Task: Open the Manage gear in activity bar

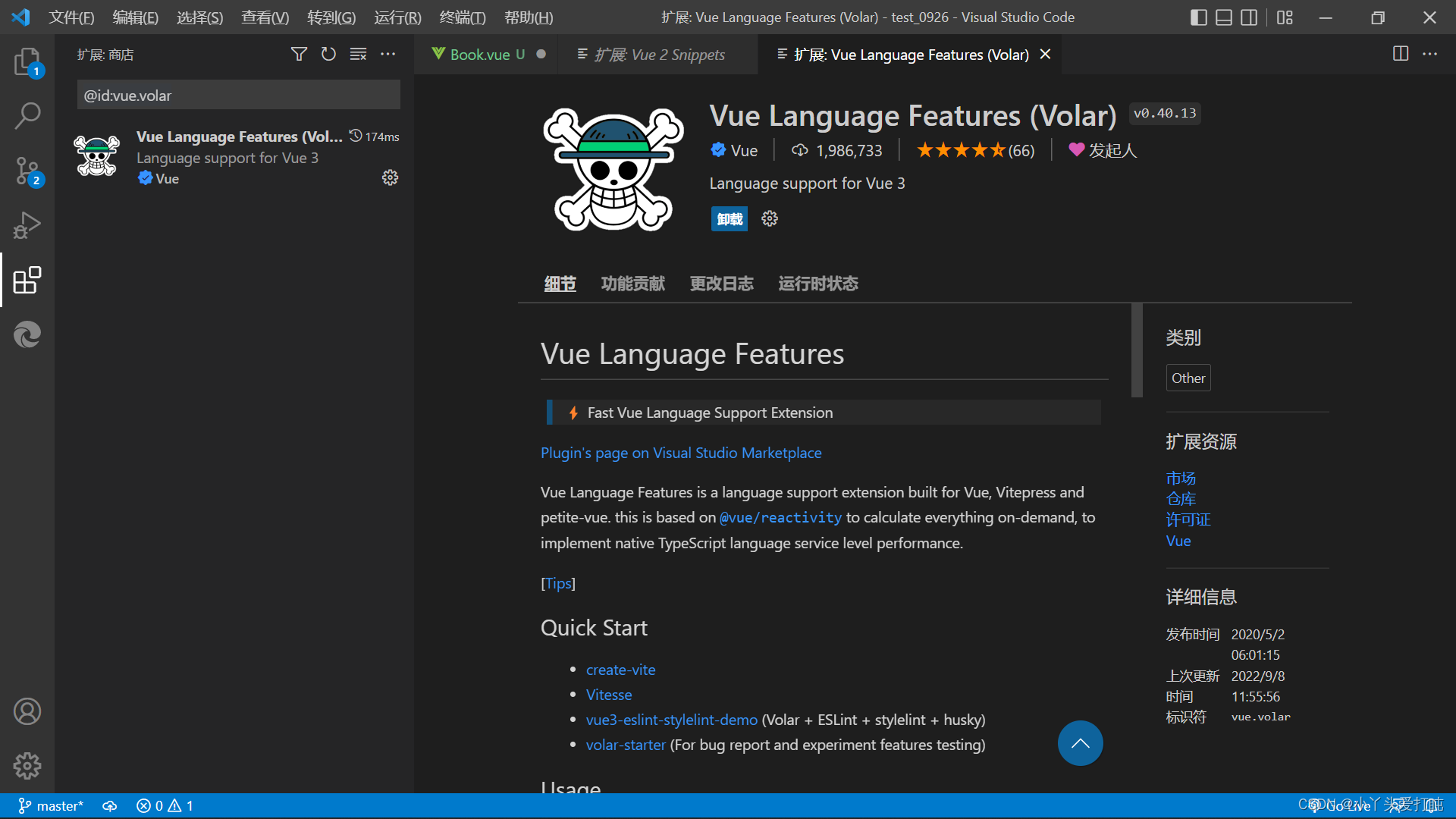Action: [x=27, y=766]
